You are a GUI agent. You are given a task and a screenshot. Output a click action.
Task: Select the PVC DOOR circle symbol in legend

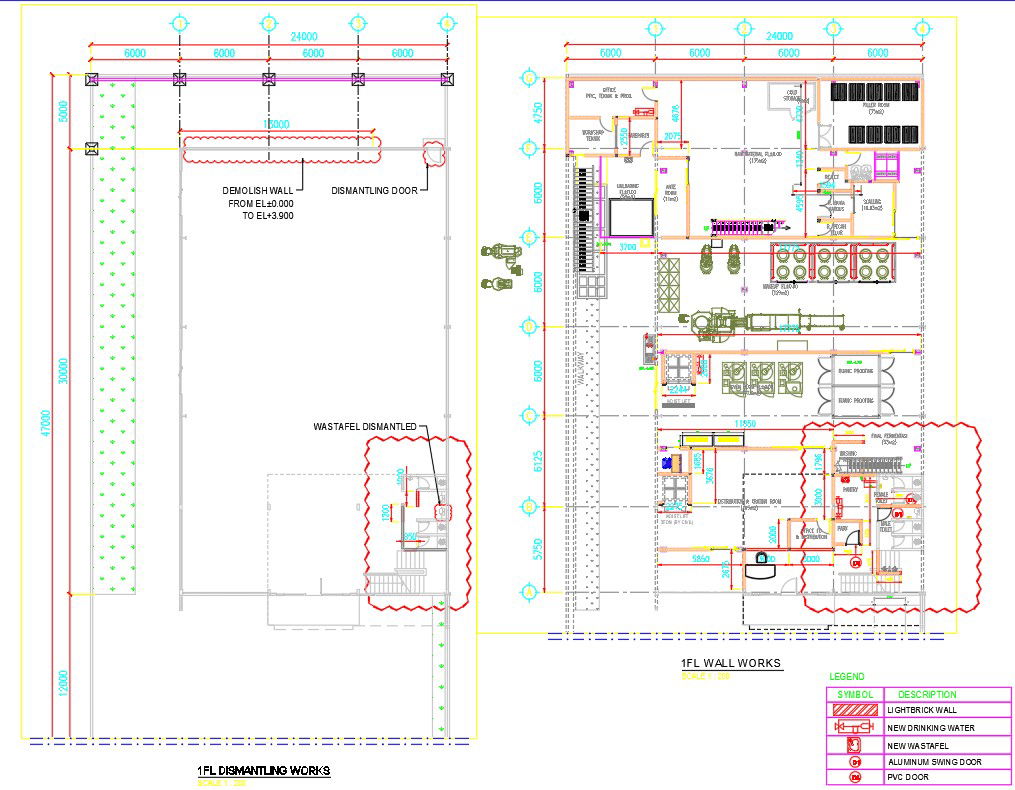[855, 774]
